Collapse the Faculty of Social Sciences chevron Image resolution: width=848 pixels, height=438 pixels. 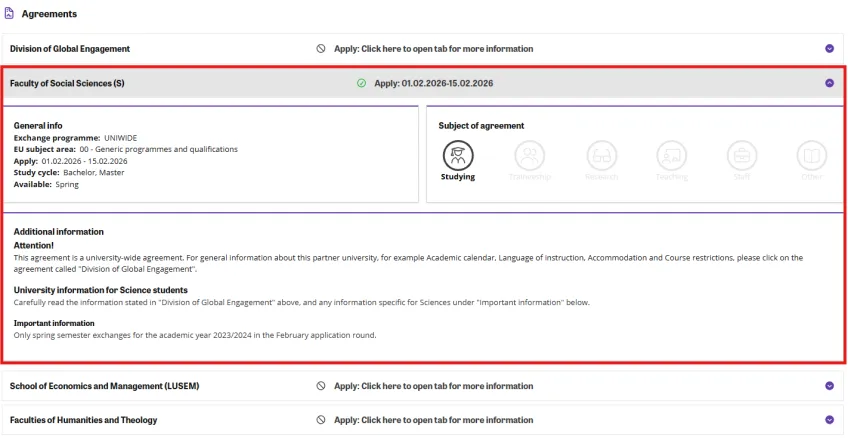click(x=829, y=83)
